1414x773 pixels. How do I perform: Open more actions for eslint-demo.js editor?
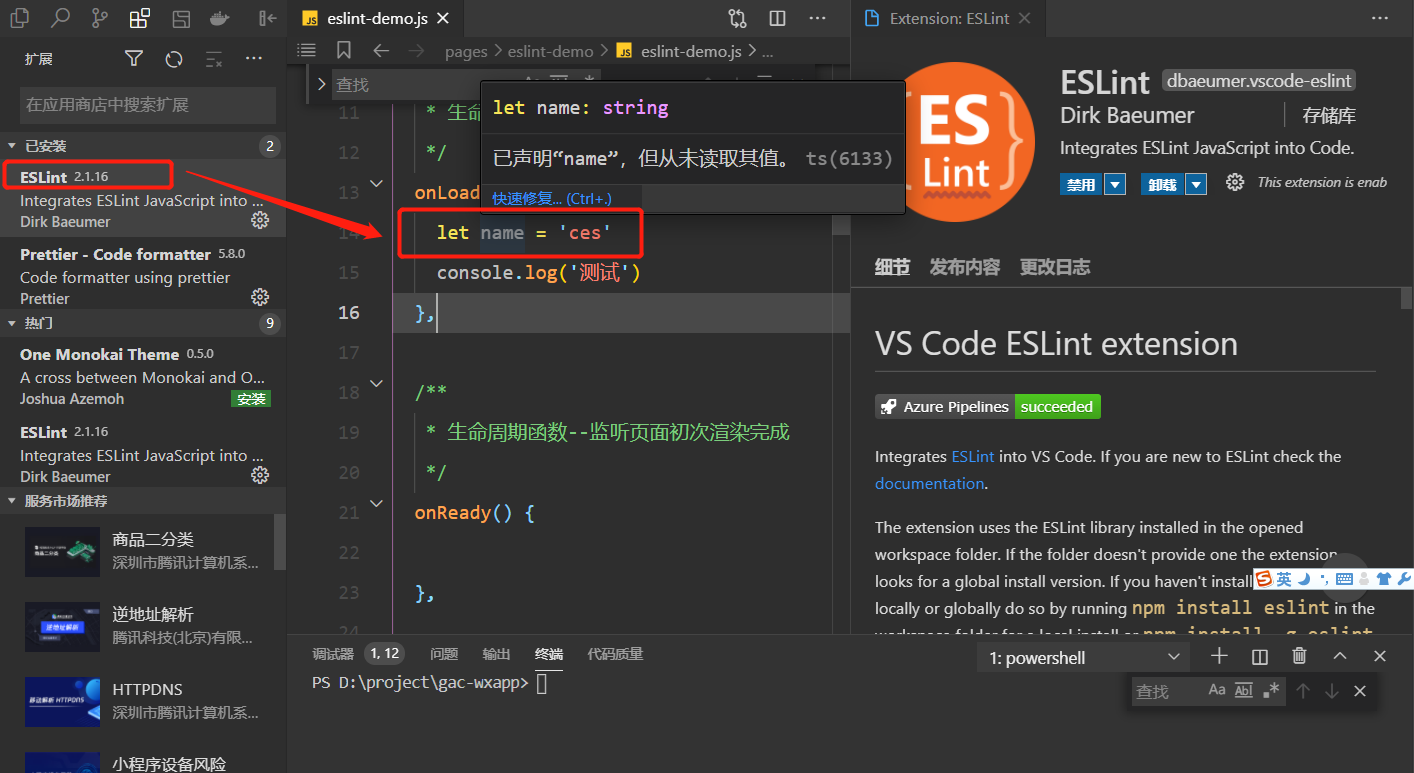pyautogui.click(x=817, y=18)
